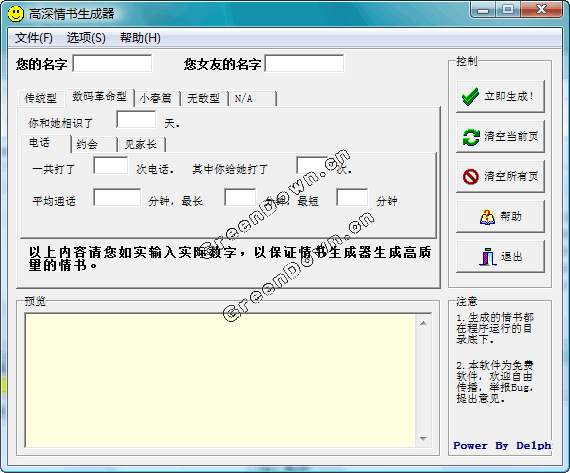
Task: Focus the 您女友的名字 input field
Action: coord(305,63)
